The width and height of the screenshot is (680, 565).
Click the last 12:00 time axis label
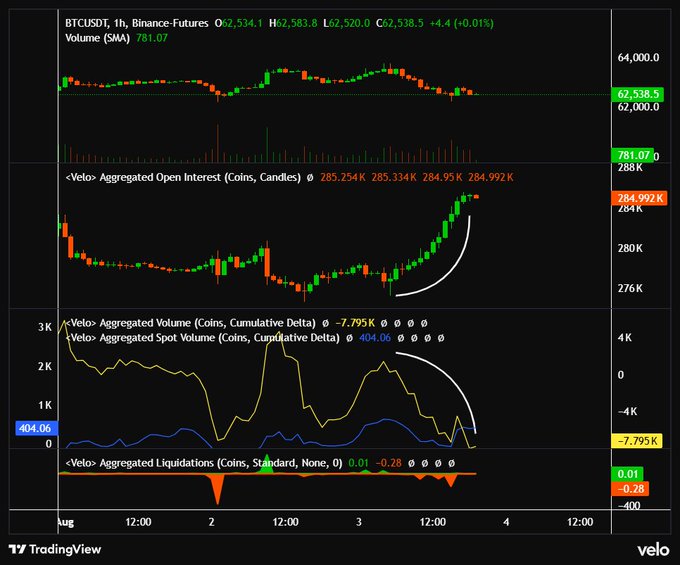coord(580,522)
